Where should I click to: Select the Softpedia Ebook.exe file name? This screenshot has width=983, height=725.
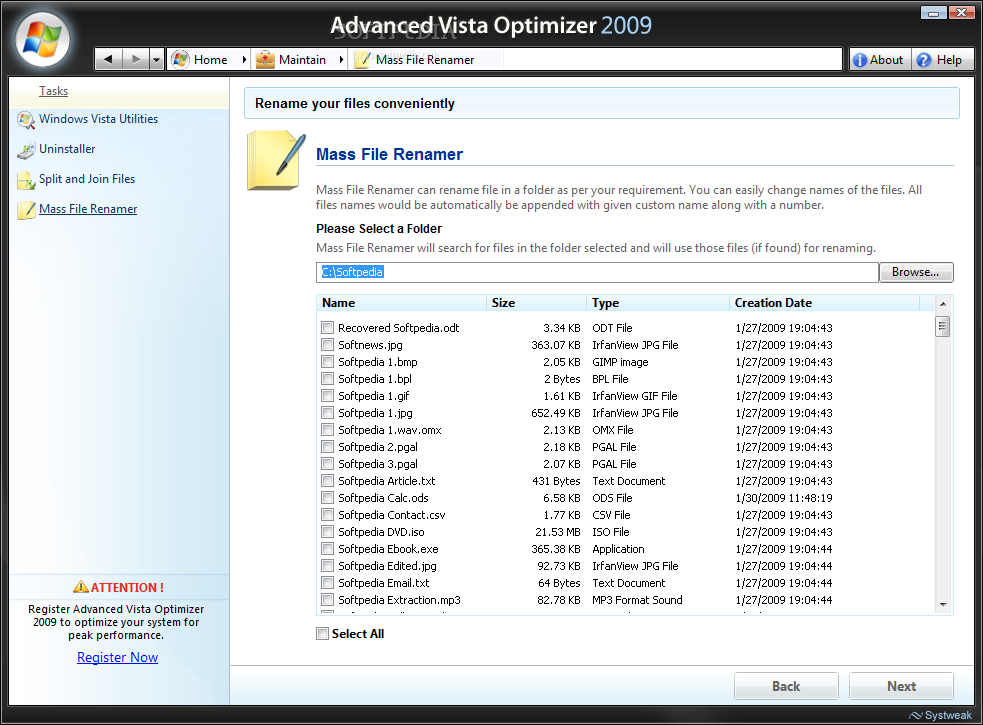click(388, 548)
